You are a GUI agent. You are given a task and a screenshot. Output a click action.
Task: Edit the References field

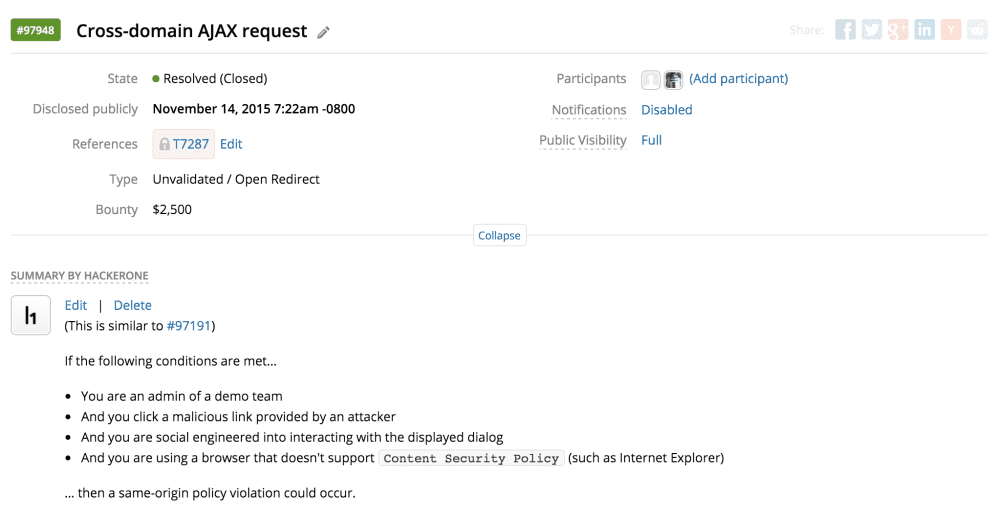[x=231, y=144]
